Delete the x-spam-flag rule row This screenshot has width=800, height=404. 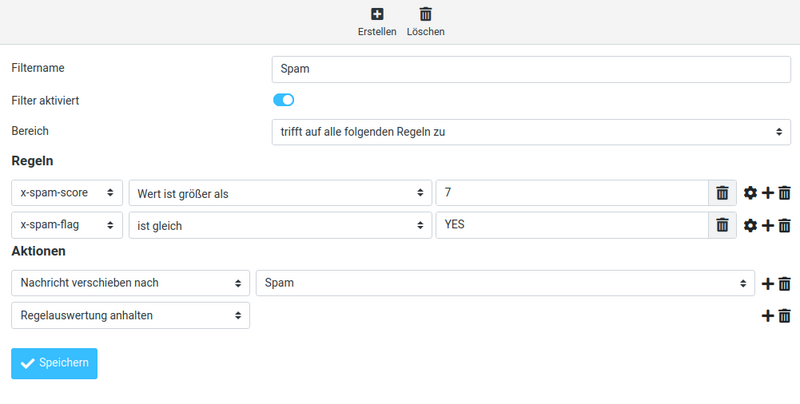785,225
